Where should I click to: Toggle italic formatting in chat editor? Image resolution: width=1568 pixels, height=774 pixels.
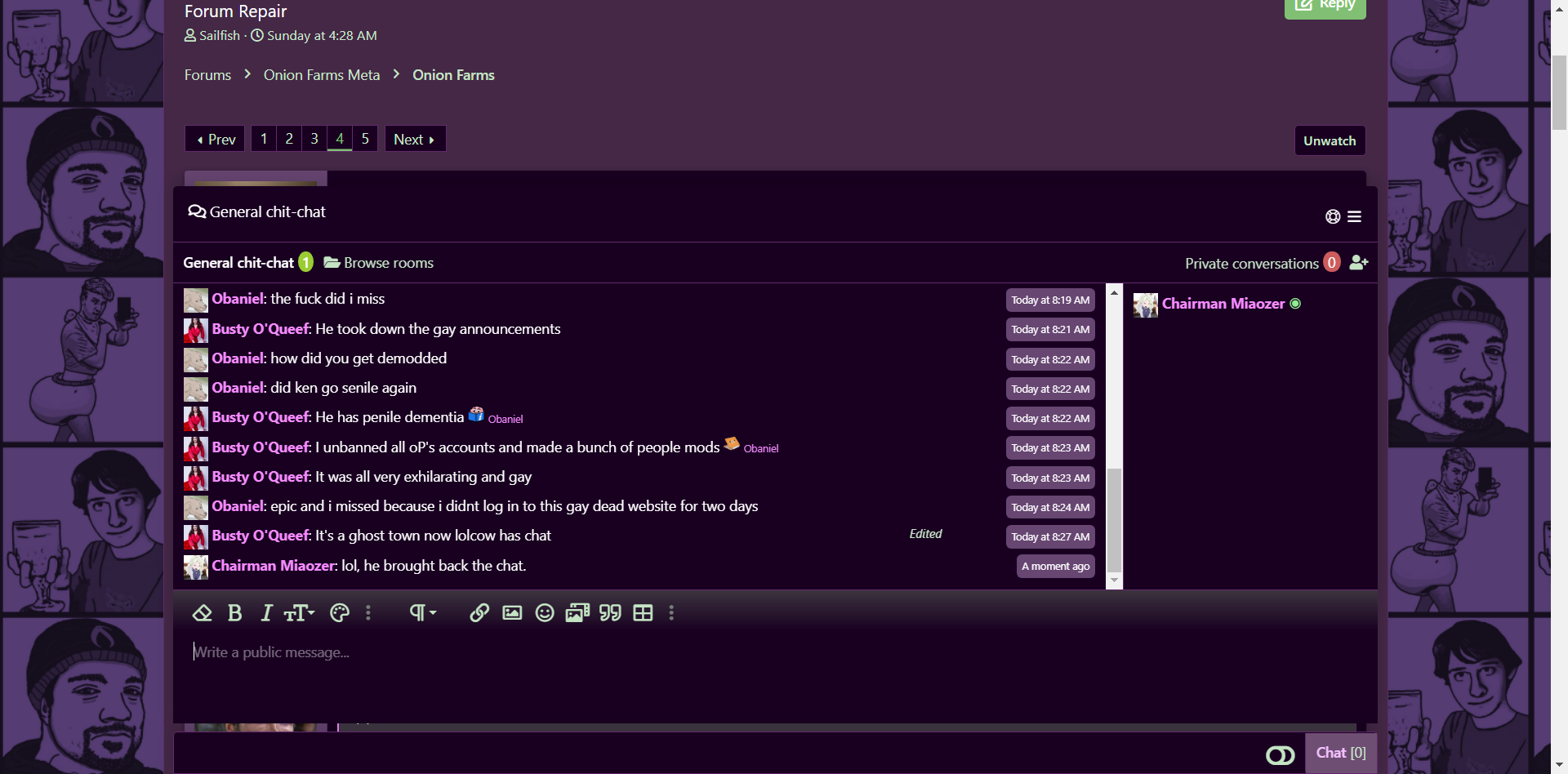click(266, 612)
